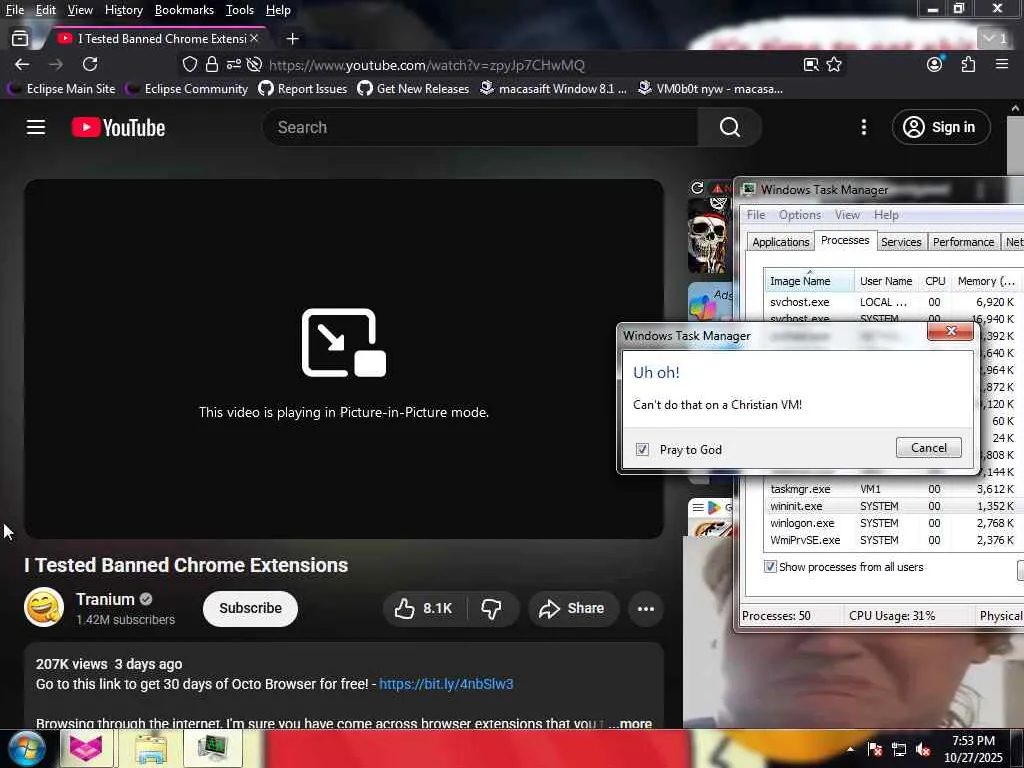Click the muted volume tray icon
Viewport: 1024px width, 768px height.
click(923, 750)
